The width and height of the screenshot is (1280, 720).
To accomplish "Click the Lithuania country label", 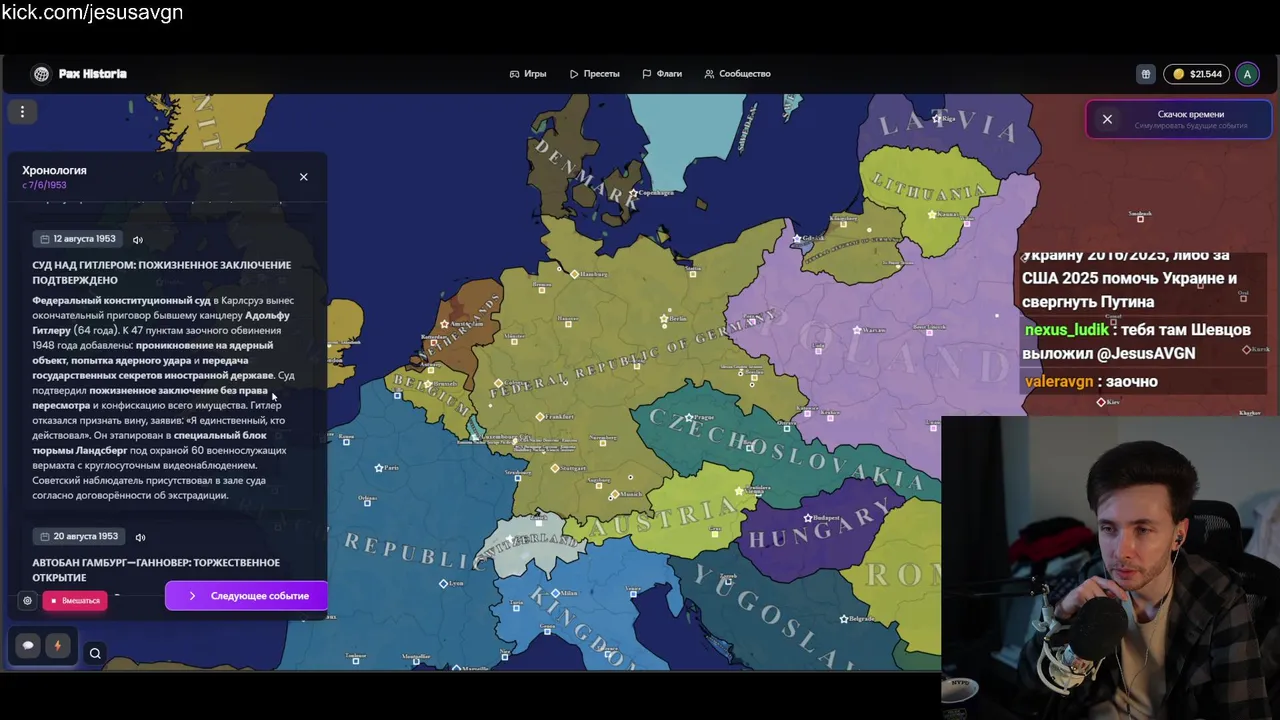I will (x=930, y=187).
